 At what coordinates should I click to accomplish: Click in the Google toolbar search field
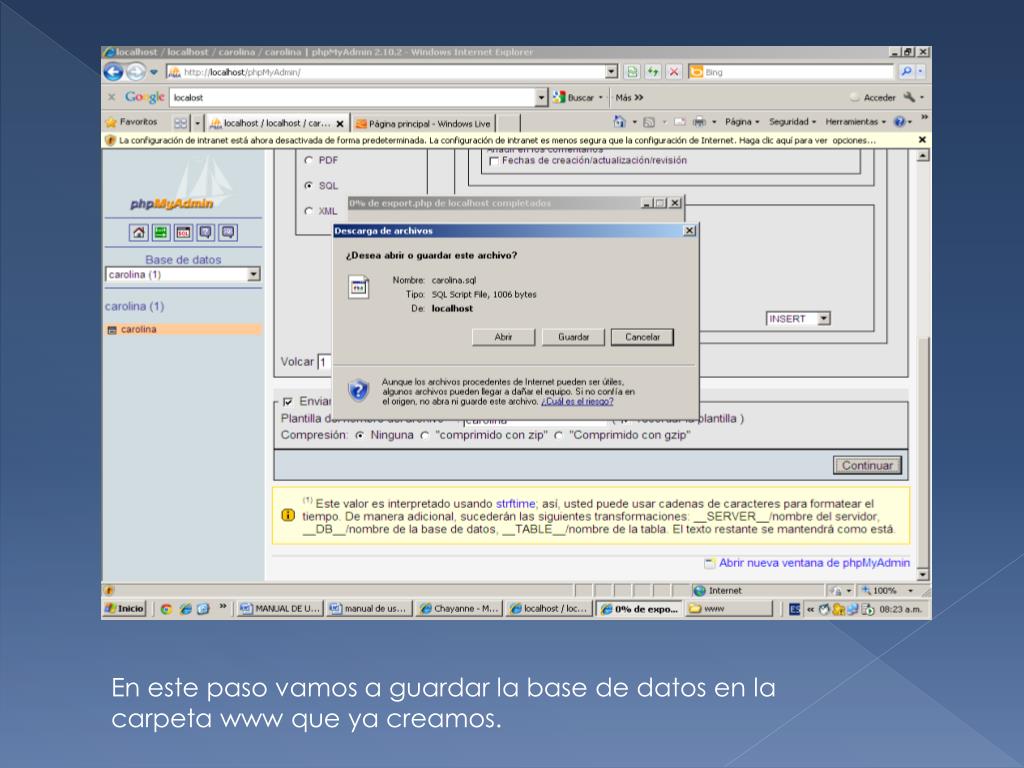tap(353, 97)
